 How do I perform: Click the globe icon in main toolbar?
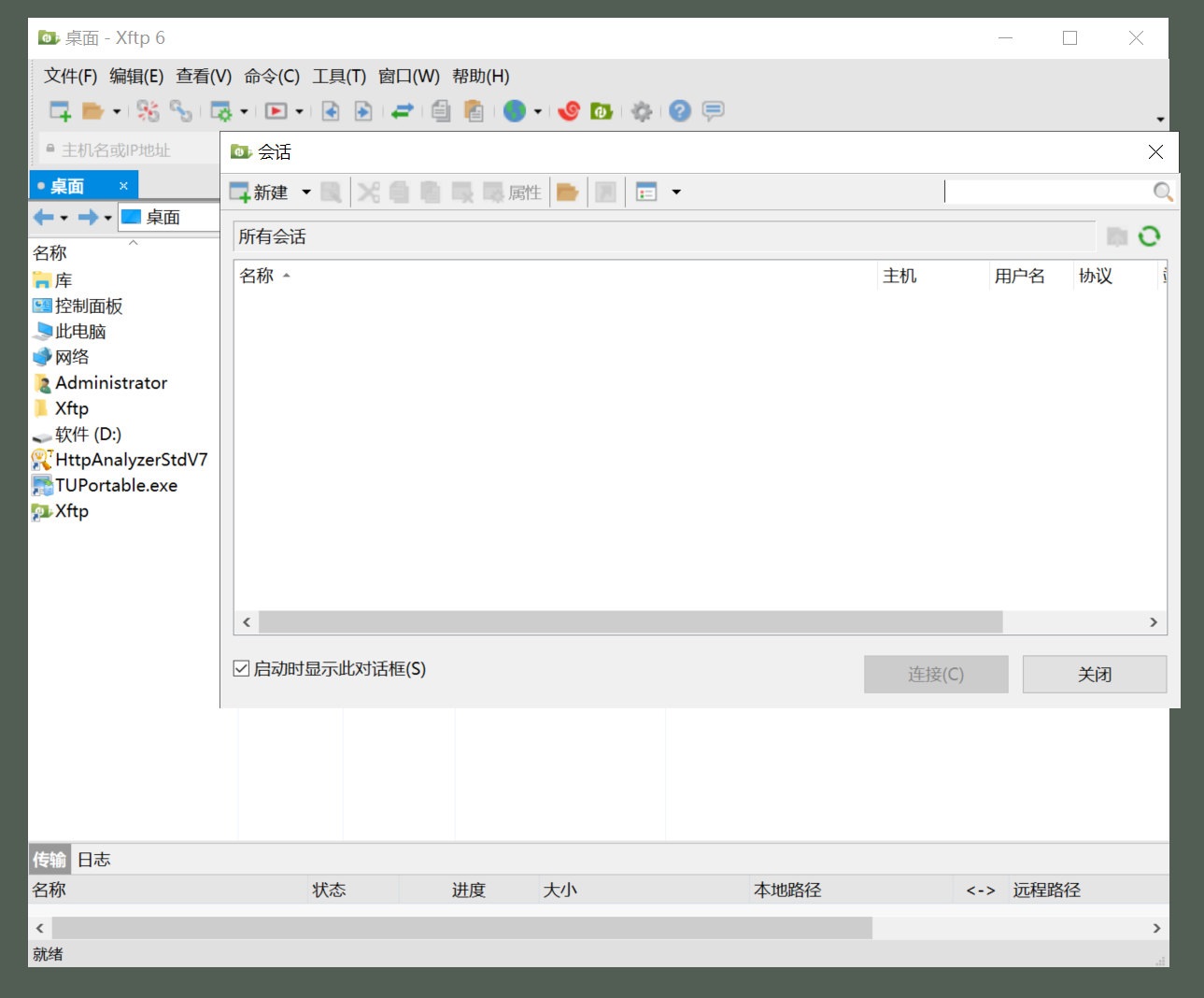[515, 111]
